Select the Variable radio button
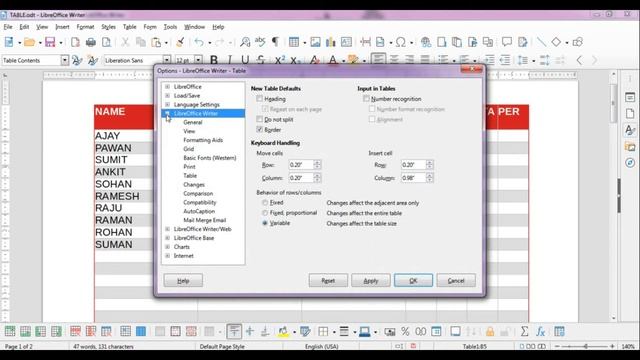 [x=265, y=223]
